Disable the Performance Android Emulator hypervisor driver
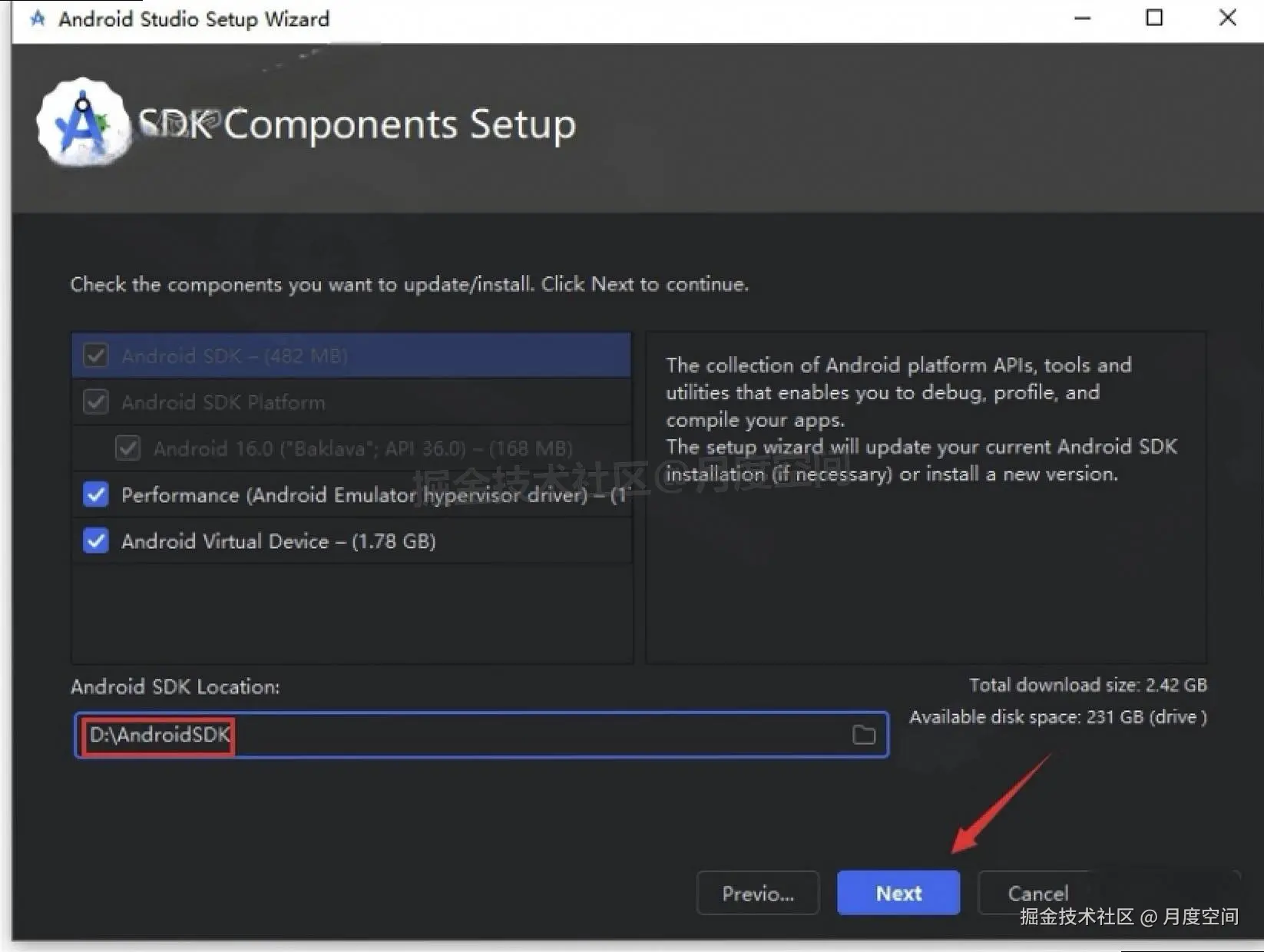1264x952 pixels. [95, 494]
